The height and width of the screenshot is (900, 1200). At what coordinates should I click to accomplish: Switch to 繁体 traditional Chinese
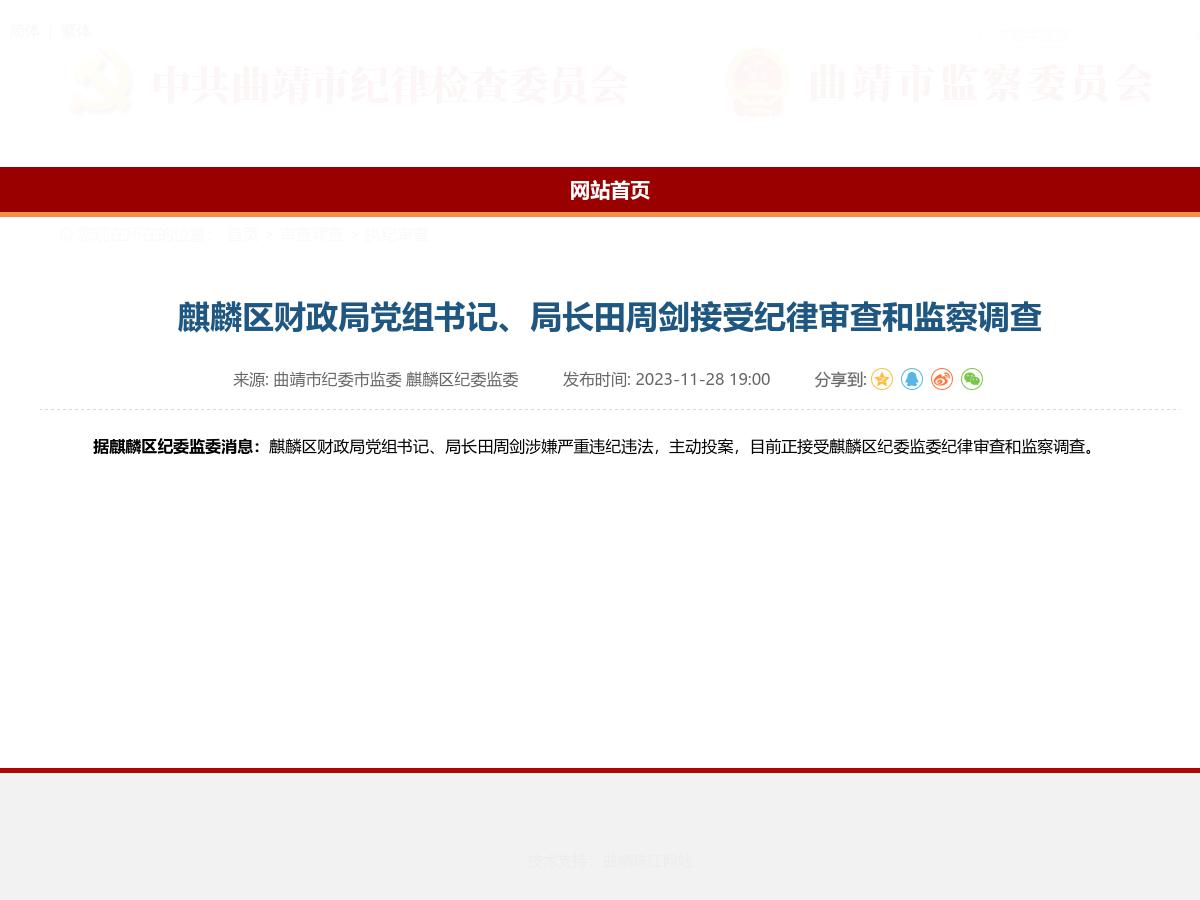(x=75, y=31)
